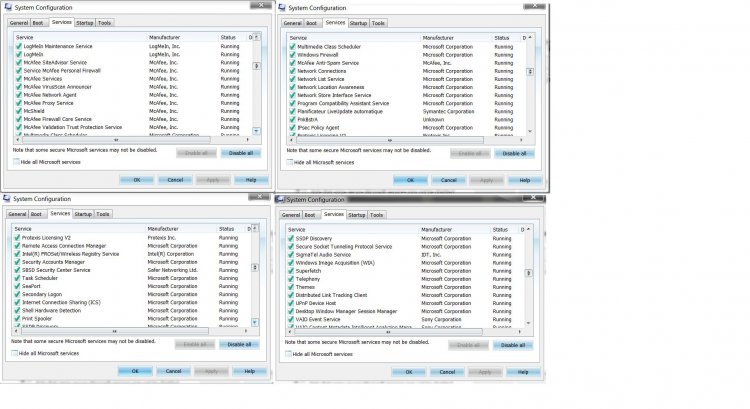Click vertical scrollbar down arrow in the Protexis window
Viewport: 750px width, 409px height.
pos(255,322)
